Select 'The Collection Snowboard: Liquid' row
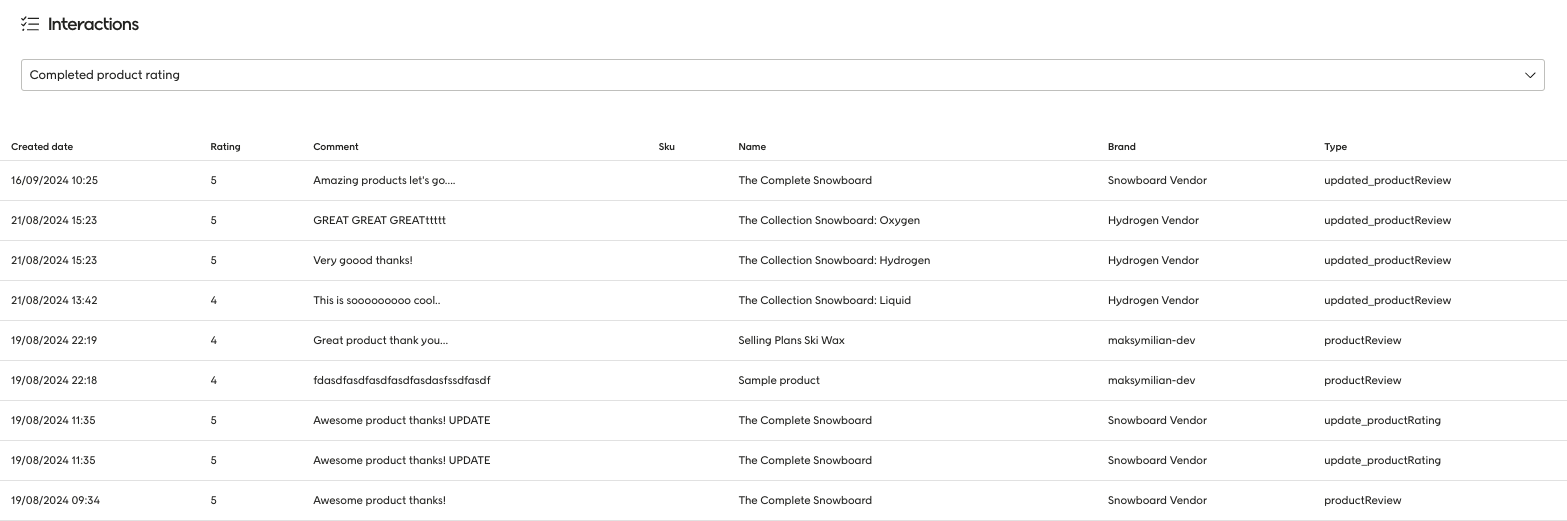 [x=783, y=301]
